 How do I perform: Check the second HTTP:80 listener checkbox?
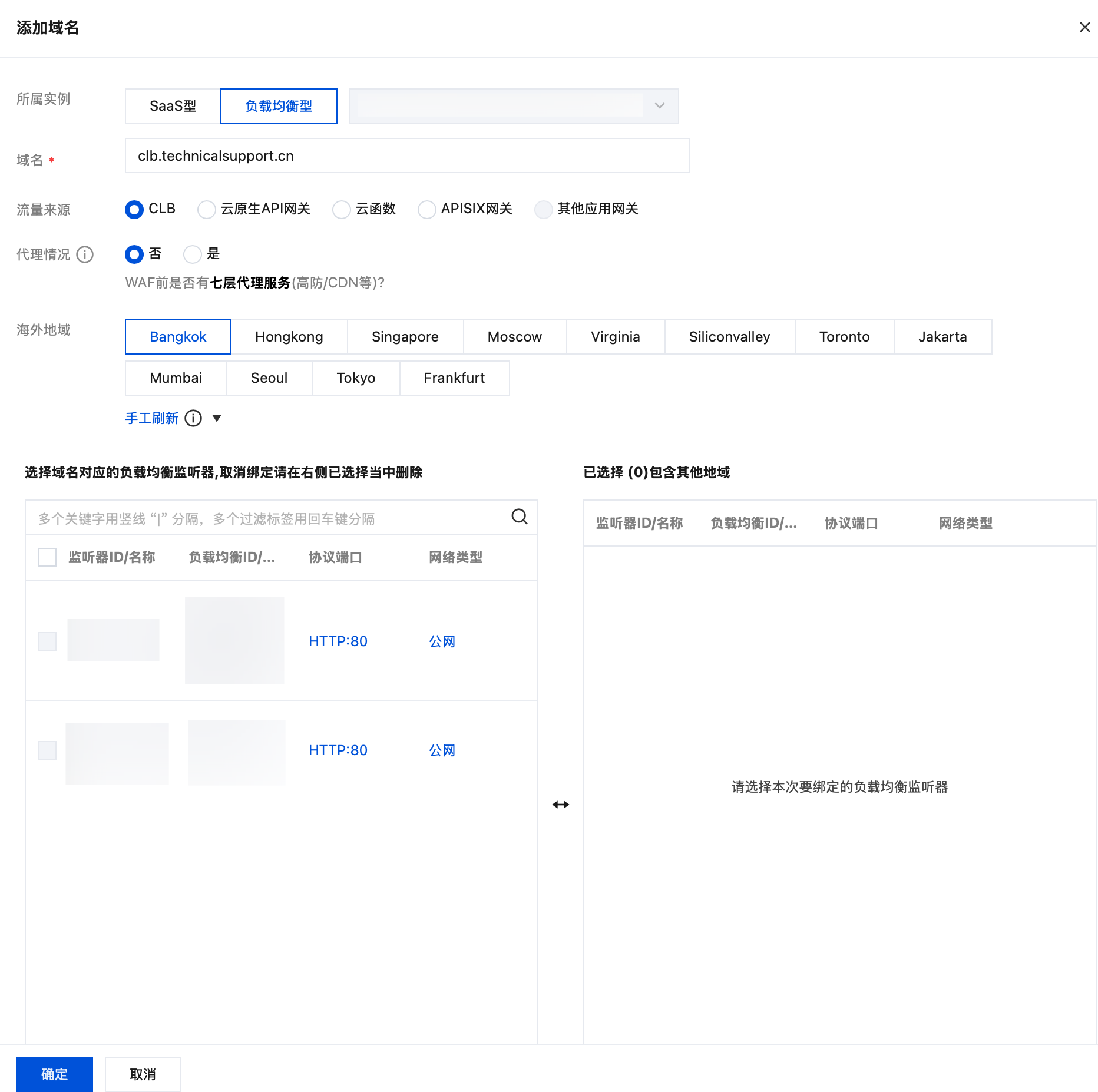pos(47,750)
